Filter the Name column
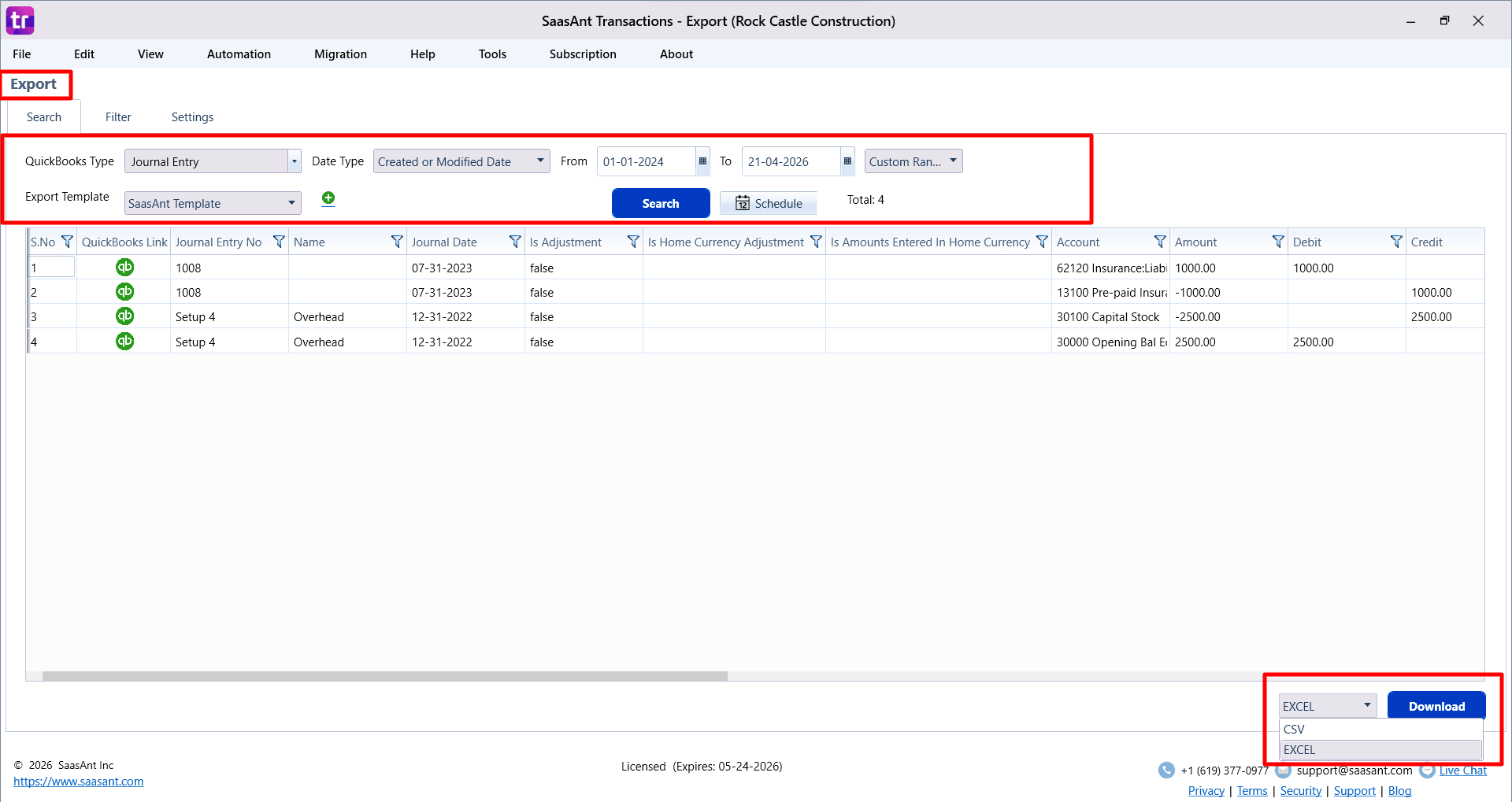1512x802 pixels. coord(397,242)
